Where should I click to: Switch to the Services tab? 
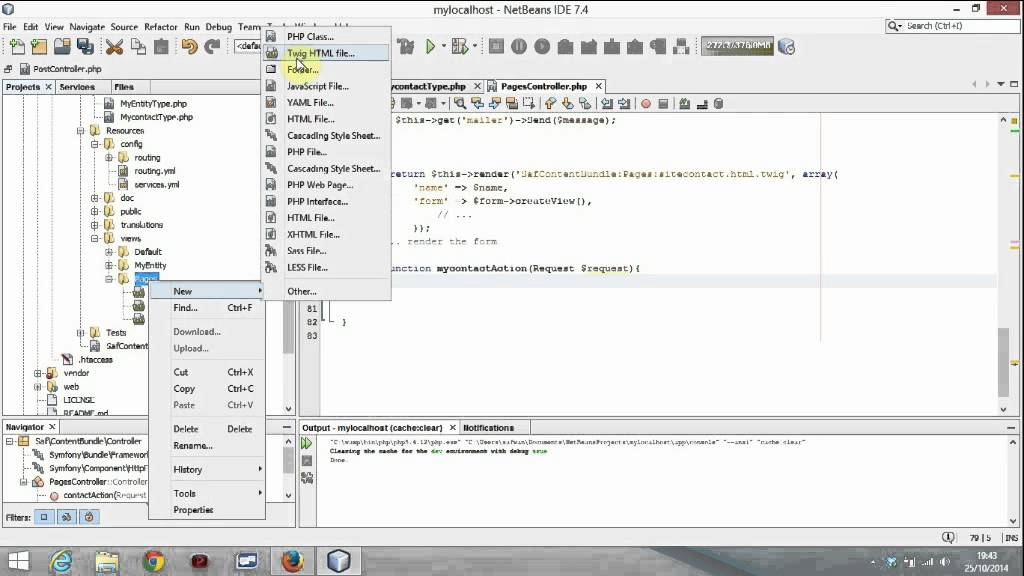[x=77, y=87]
